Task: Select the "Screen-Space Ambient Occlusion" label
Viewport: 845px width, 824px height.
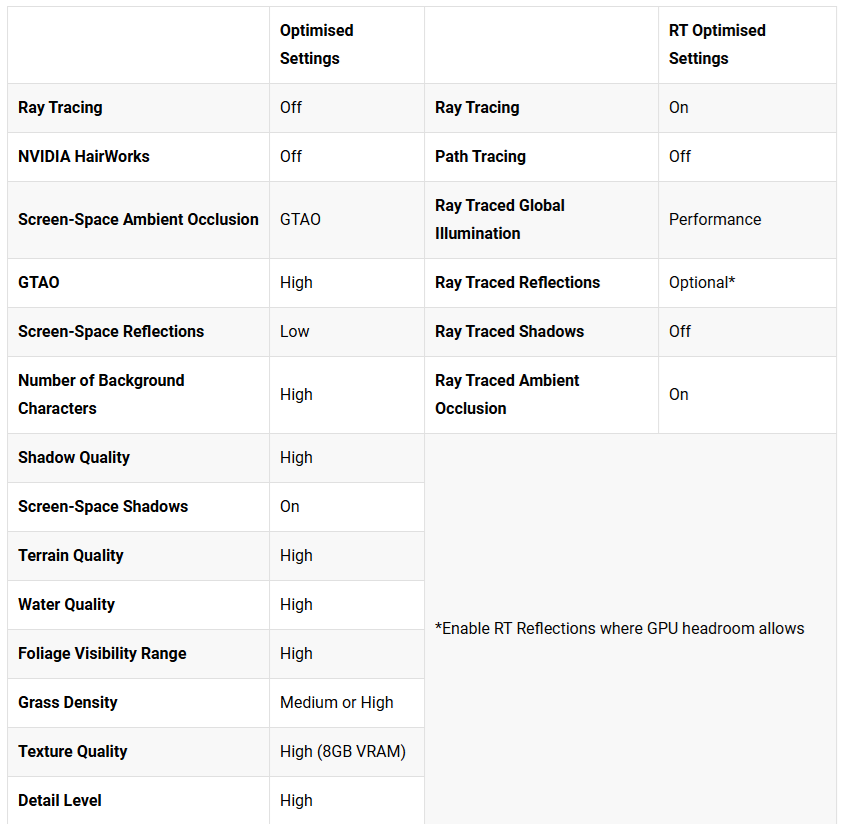Action: point(138,219)
